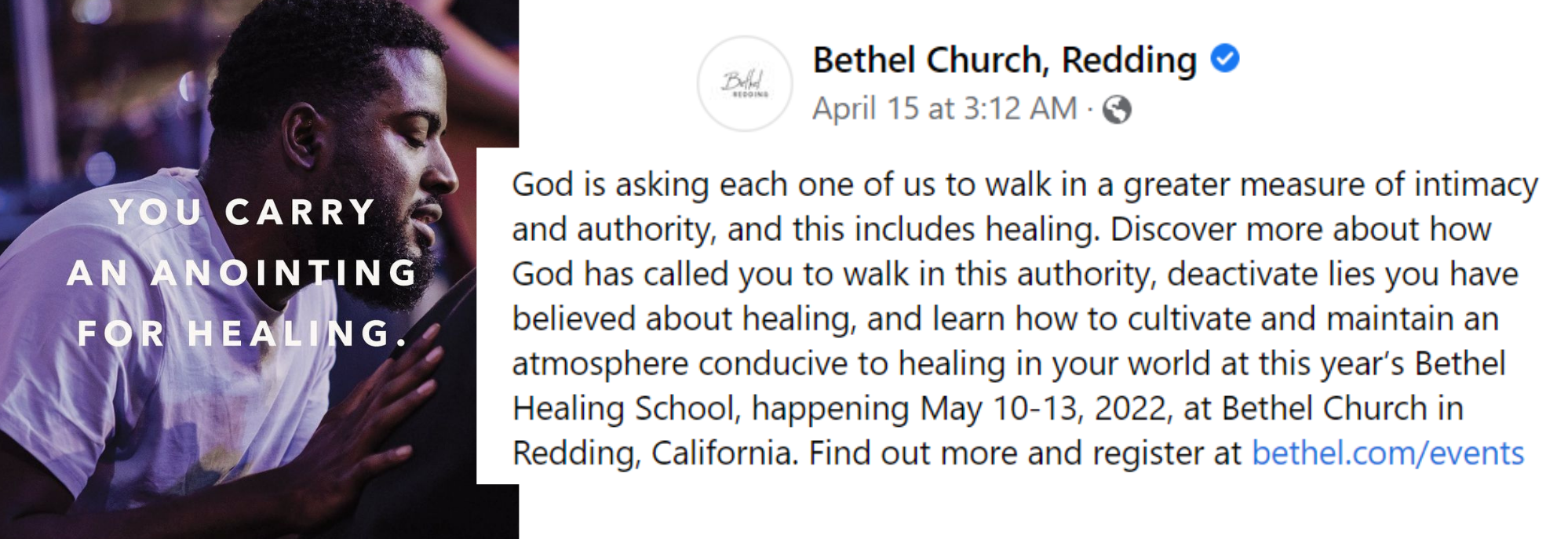The image size is (1568, 539).
Task: Click the 'YOU CARRY' overlay text line
Action: (242, 213)
